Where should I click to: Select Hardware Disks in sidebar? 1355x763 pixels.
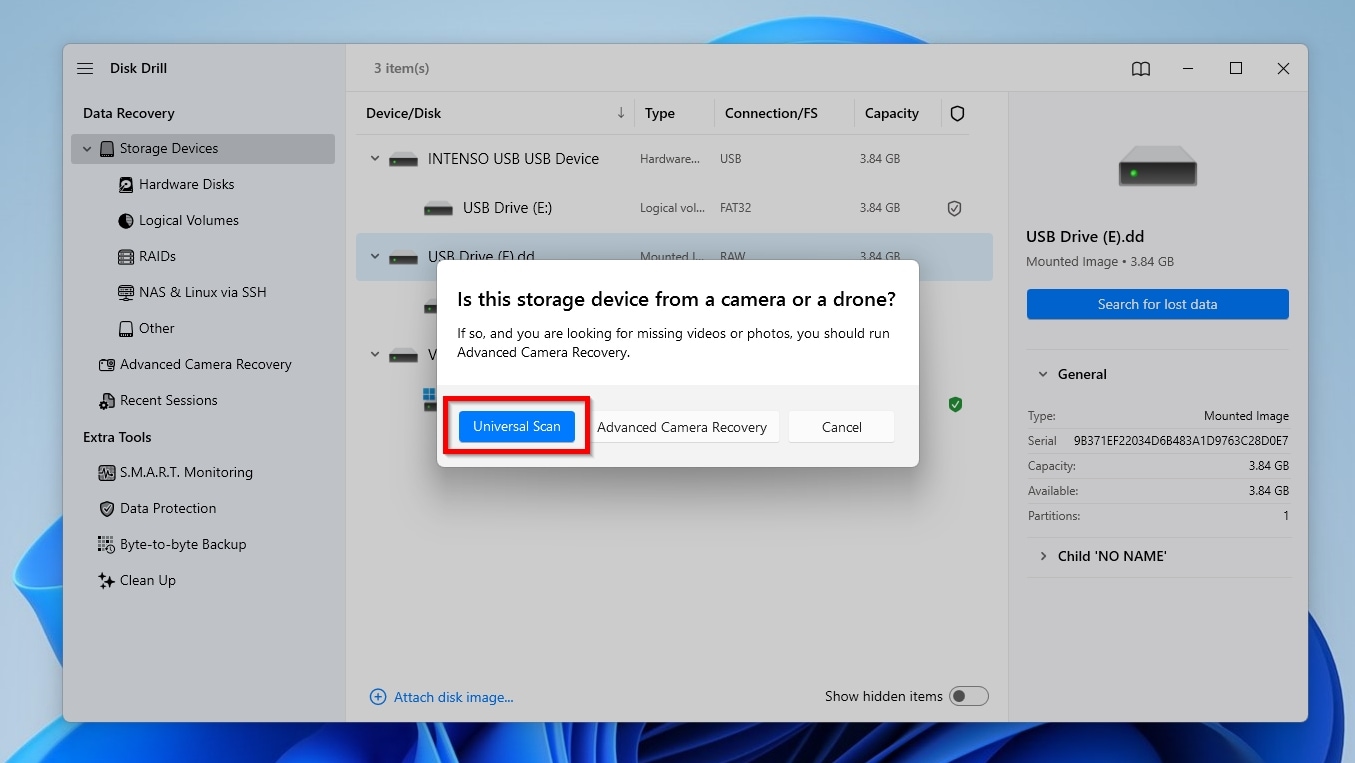click(186, 184)
